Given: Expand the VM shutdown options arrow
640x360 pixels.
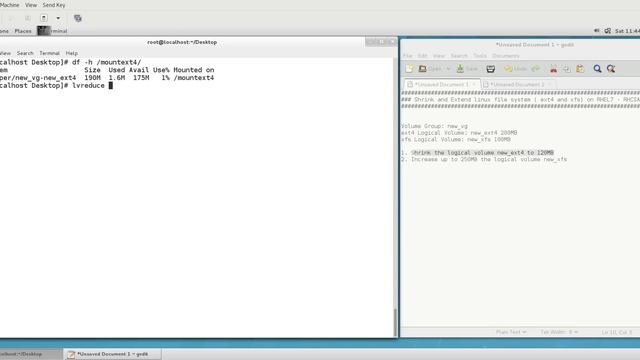Looking at the screenshot, I should click(58, 18).
